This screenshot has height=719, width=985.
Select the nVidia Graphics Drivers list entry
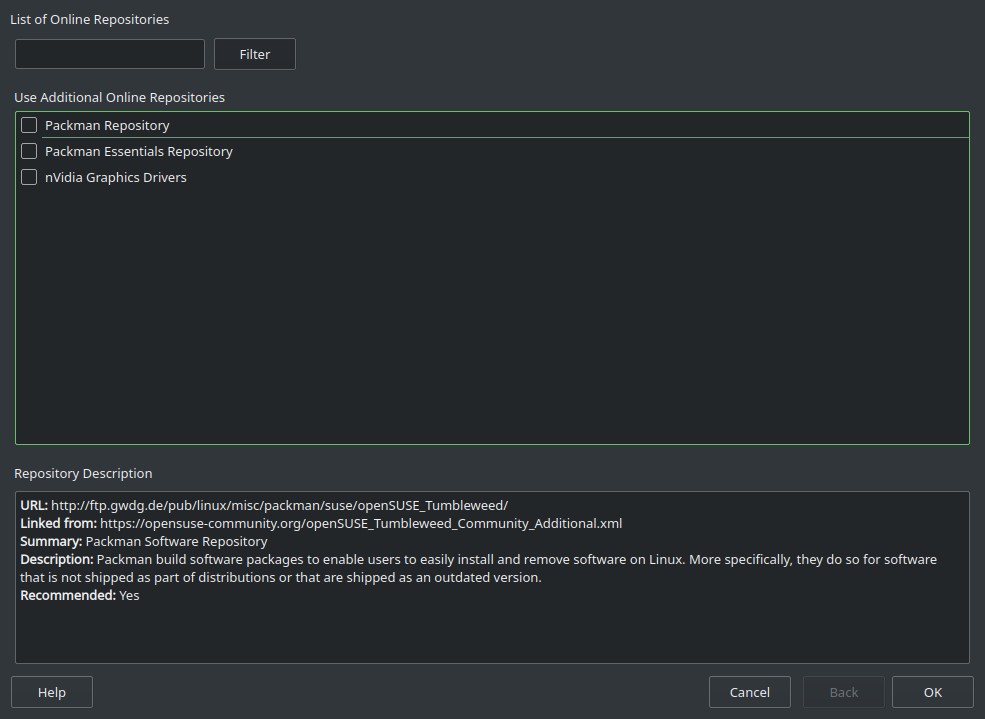[116, 177]
